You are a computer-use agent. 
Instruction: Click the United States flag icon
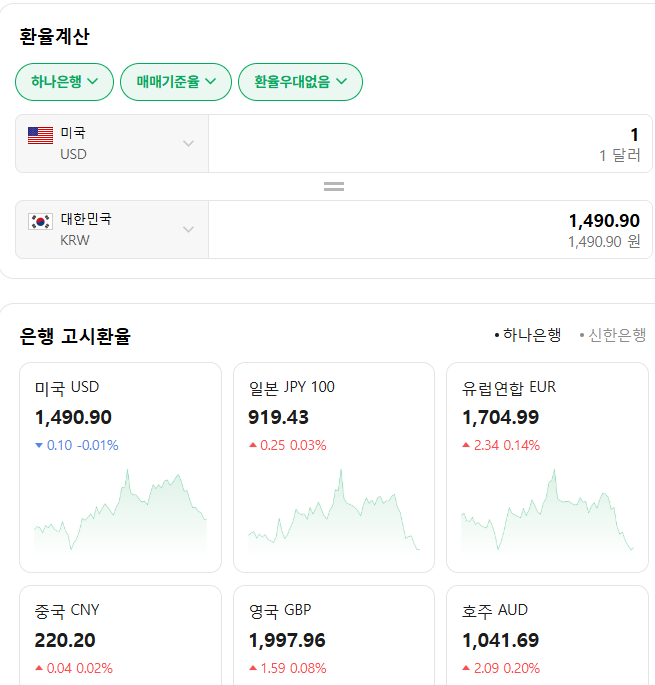(40, 135)
